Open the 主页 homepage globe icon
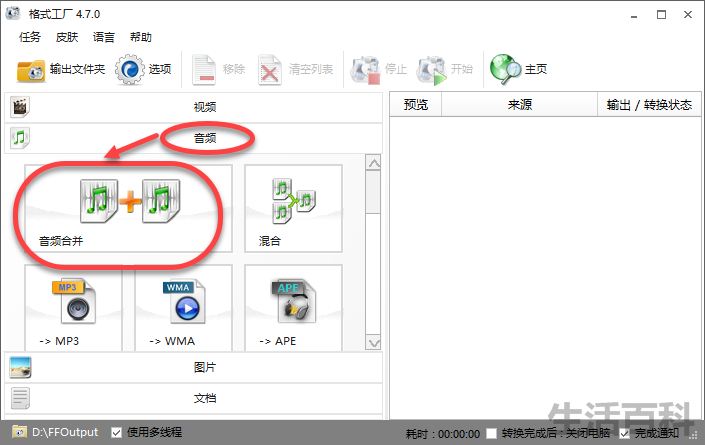 coord(505,69)
